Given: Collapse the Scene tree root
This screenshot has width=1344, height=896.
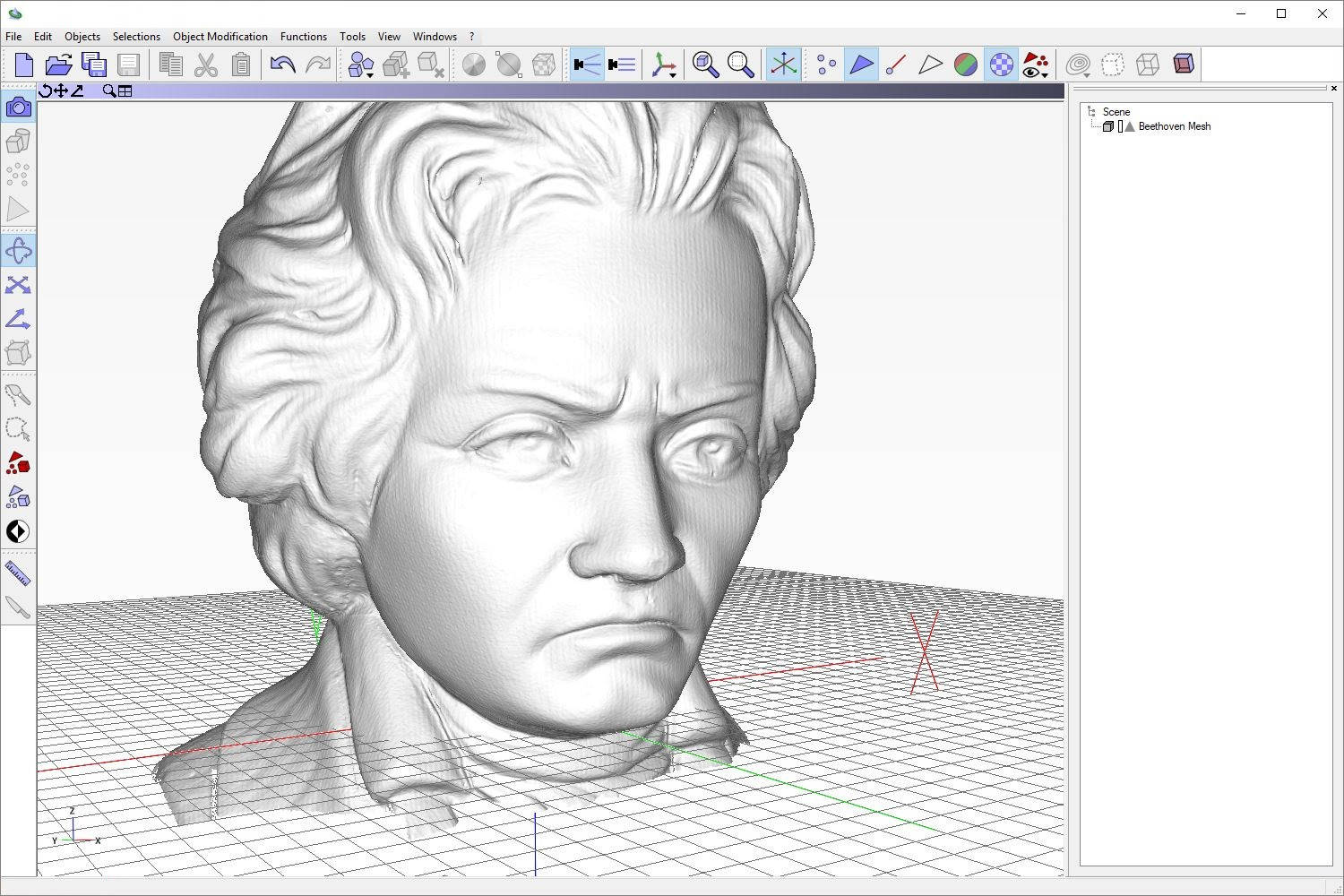Looking at the screenshot, I should coord(1091,112).
